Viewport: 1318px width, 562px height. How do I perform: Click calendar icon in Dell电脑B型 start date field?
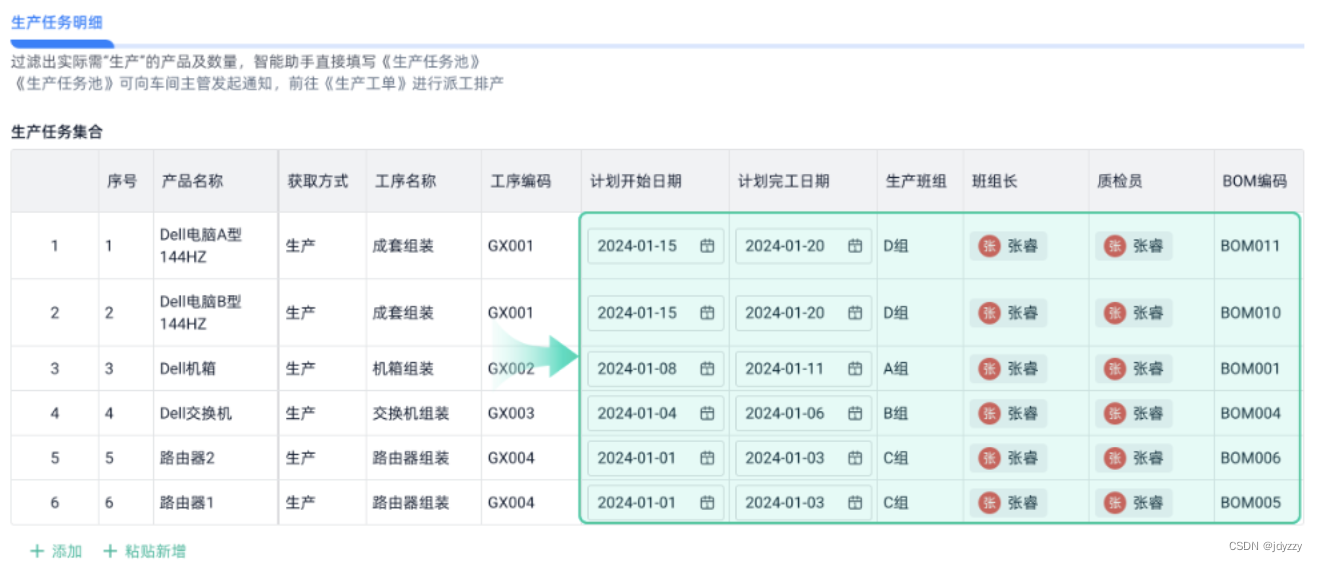pyautogui.click(x=707, y=313)
